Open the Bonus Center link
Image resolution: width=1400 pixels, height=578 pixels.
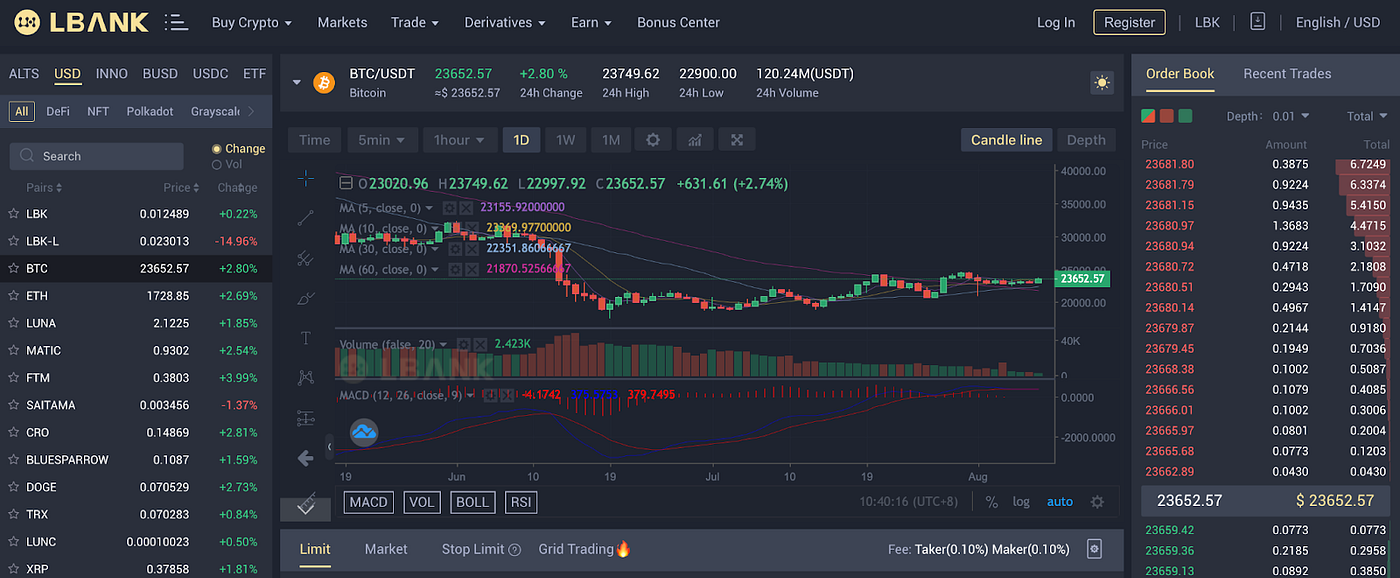point(678,22)
